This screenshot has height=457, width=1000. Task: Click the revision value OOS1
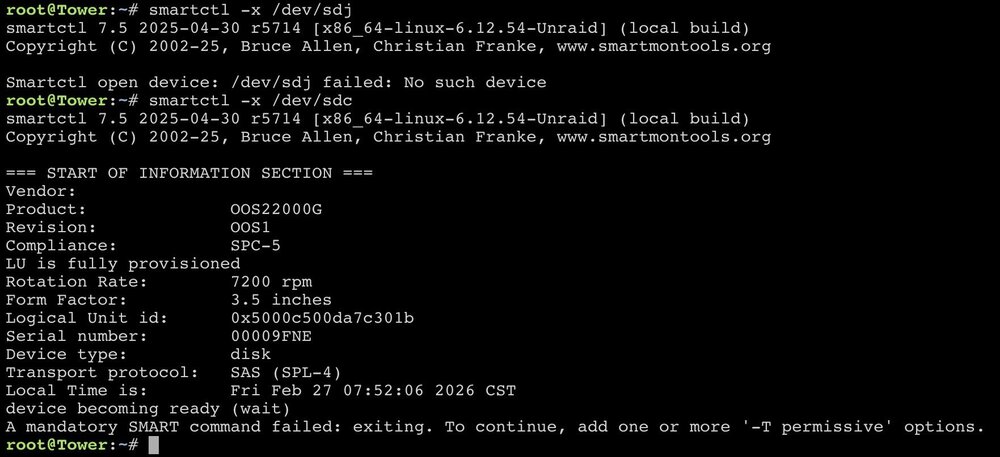(251, 228)
